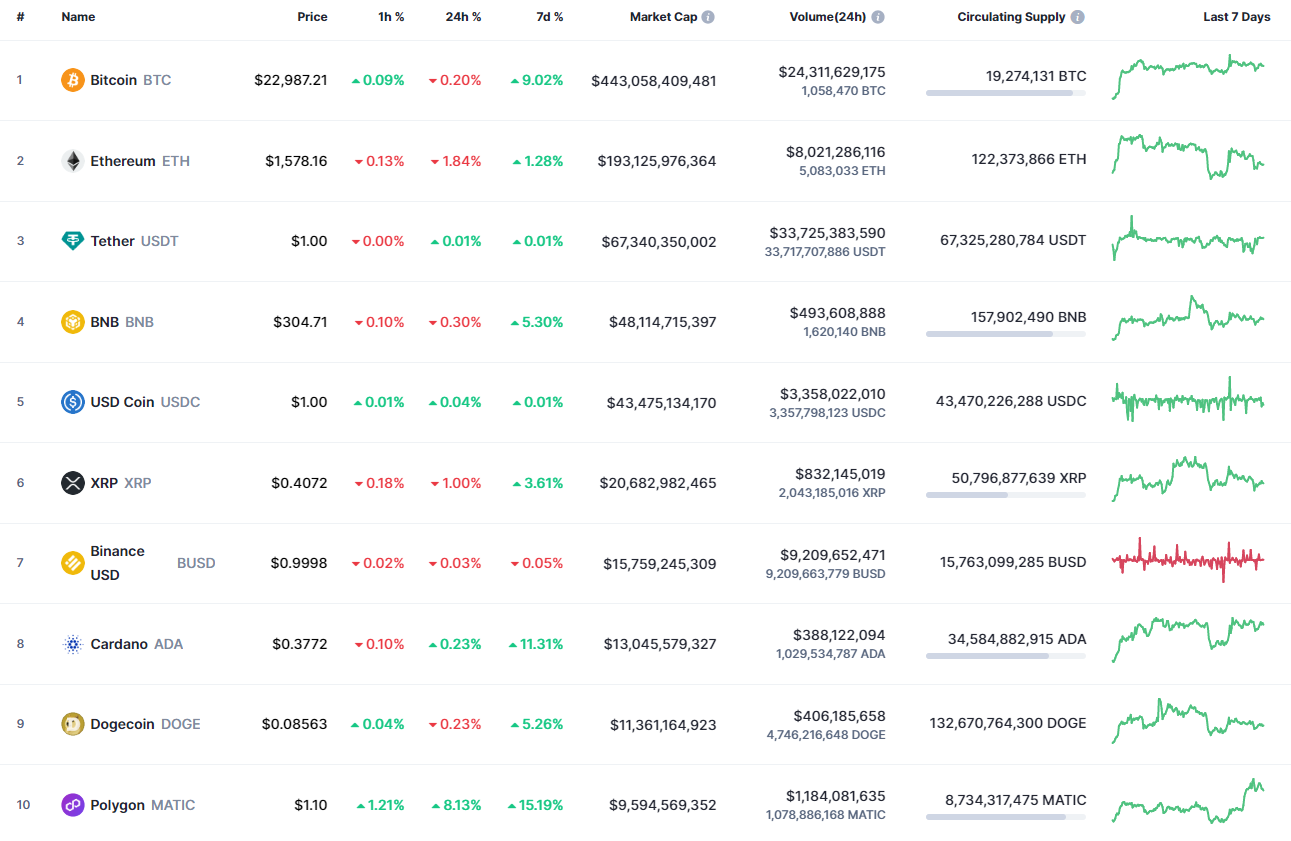Open the Volume(24h) info tooltip icon
This screenshot has width=1291, height=841.
tap(878, 16)
